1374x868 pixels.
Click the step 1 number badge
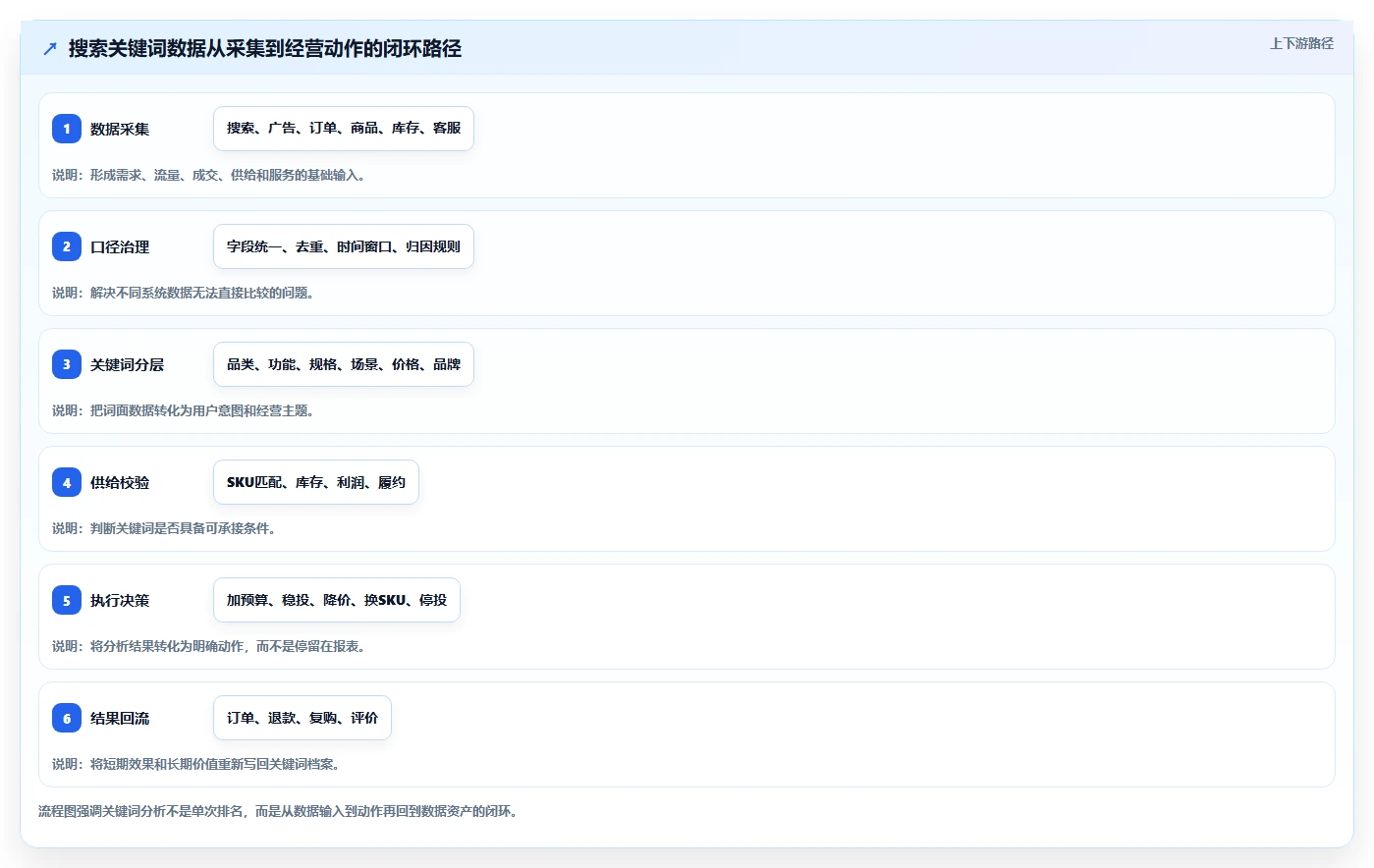coord(67,129)
